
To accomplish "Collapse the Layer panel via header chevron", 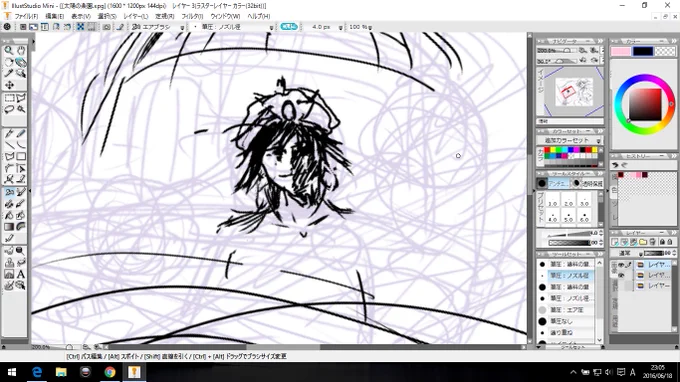I will point(673,233).
